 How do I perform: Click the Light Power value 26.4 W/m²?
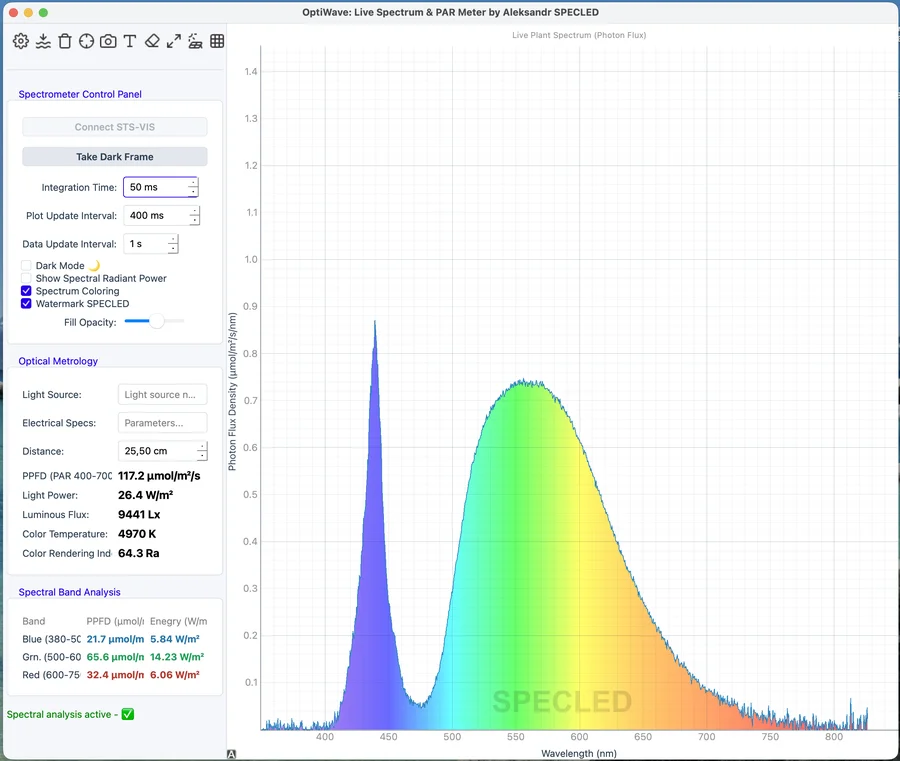click(x=145, y=495)
